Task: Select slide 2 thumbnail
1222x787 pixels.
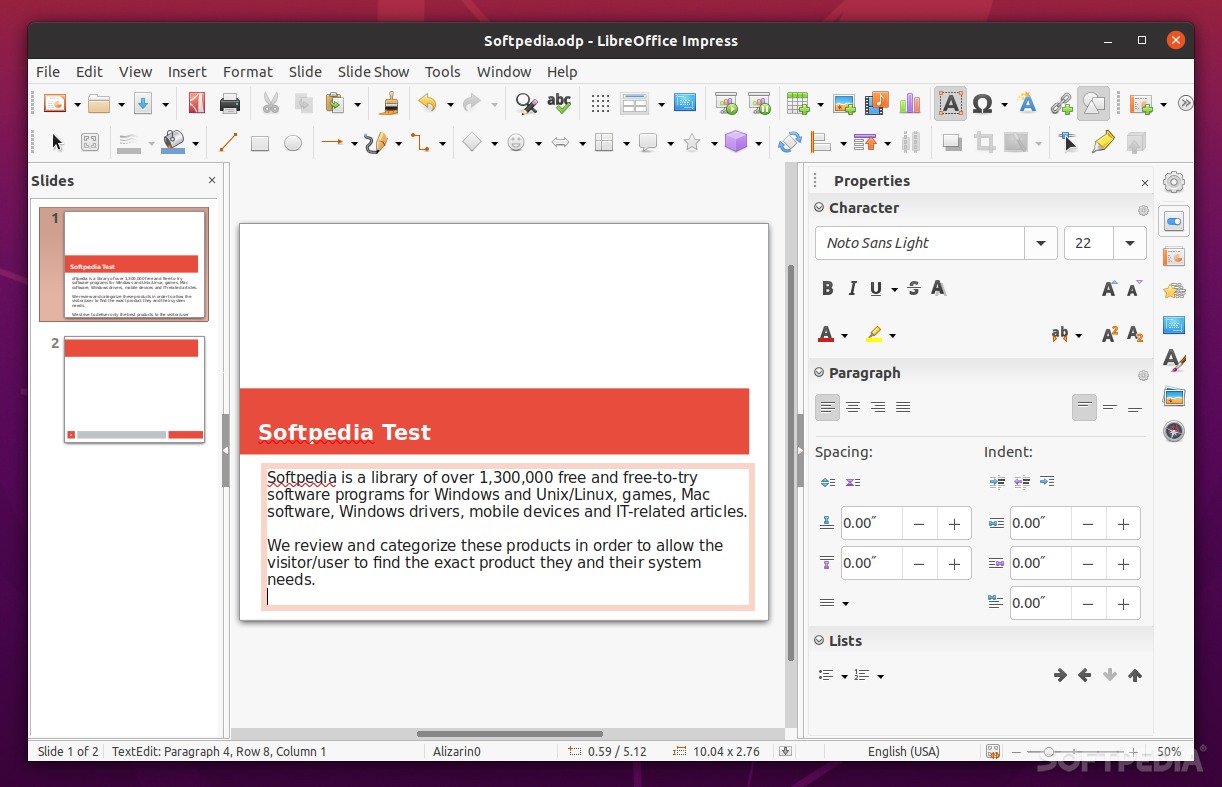Action: point(134,389)
